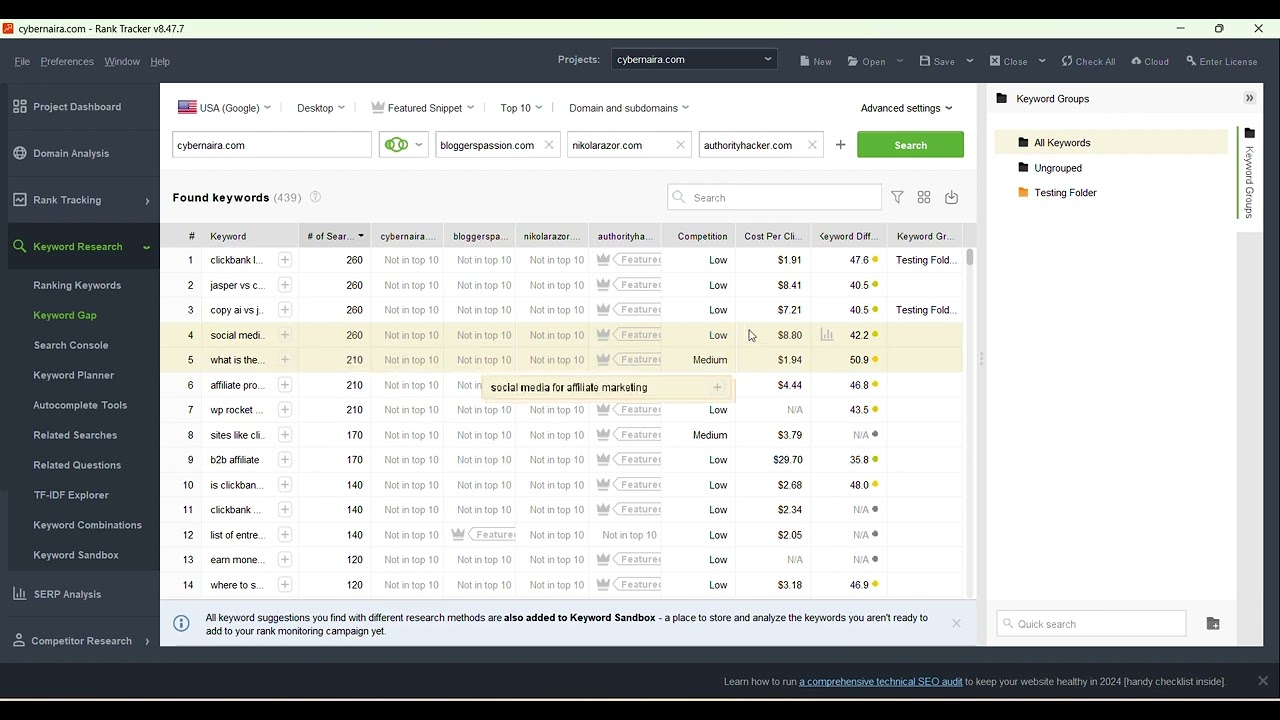Click the Close project toolbar button

click(1008, 61)
